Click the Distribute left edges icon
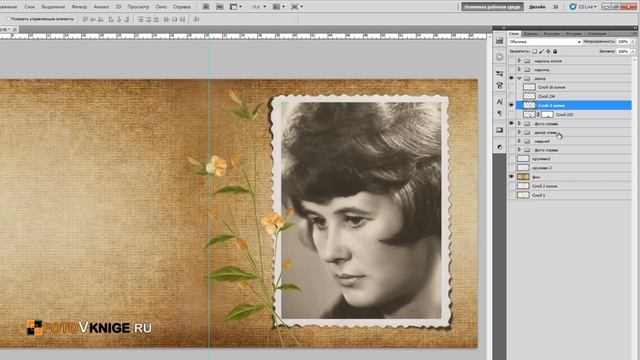The image size is (640, 360). [x=167, y=19]
